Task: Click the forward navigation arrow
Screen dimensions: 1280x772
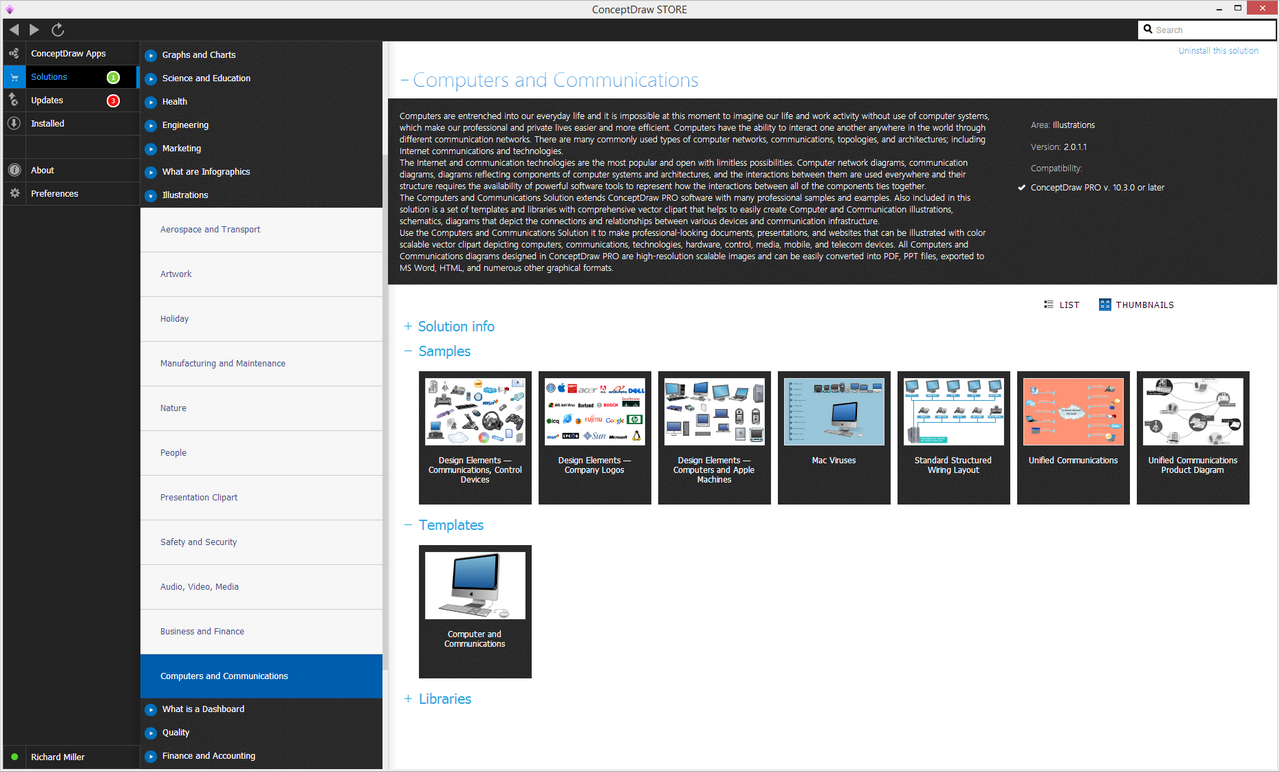Action: pyautogui.click(x=35, y=30)
